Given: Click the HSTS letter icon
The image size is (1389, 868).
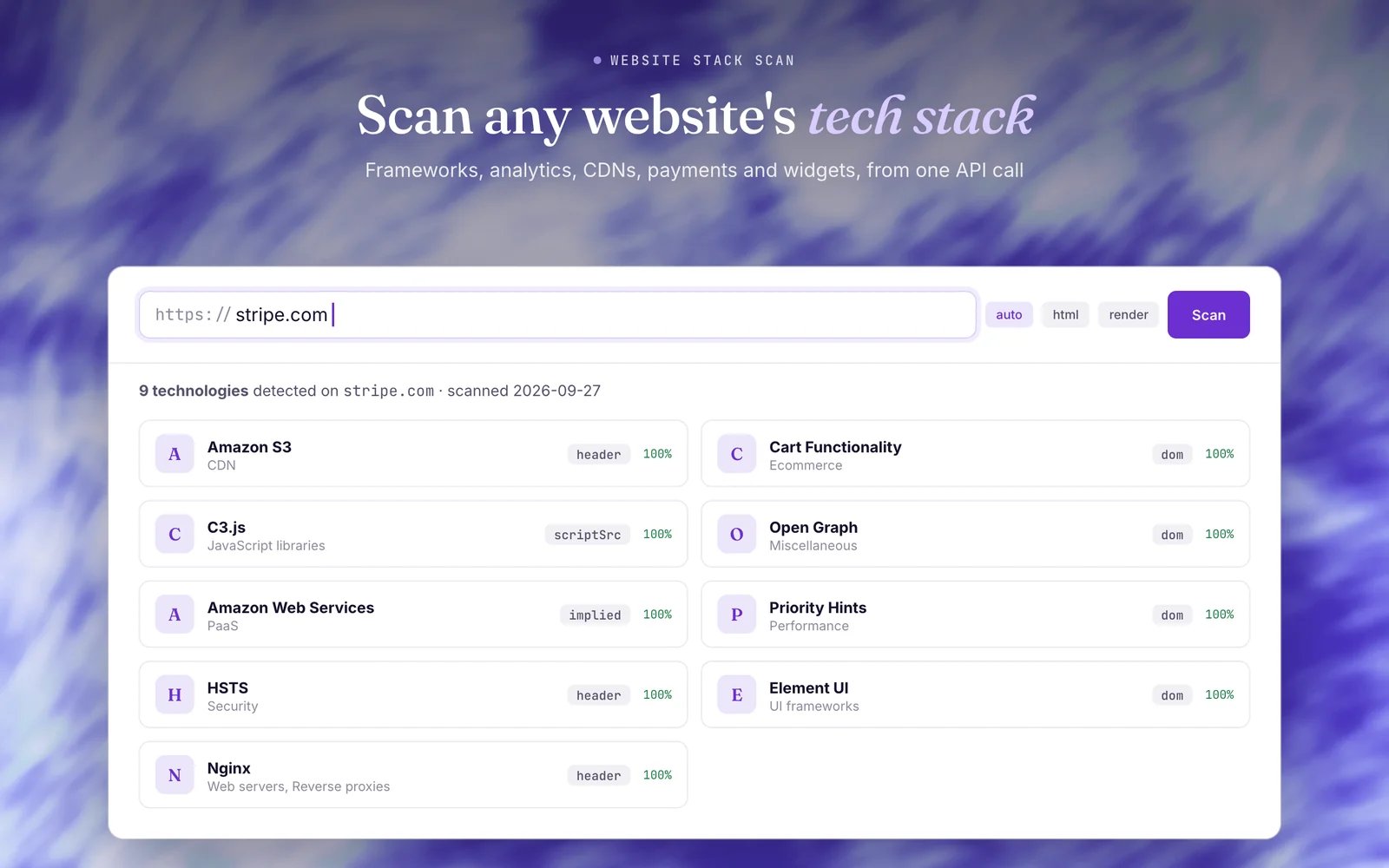Looking at the screenshot, I should (174, 695).
